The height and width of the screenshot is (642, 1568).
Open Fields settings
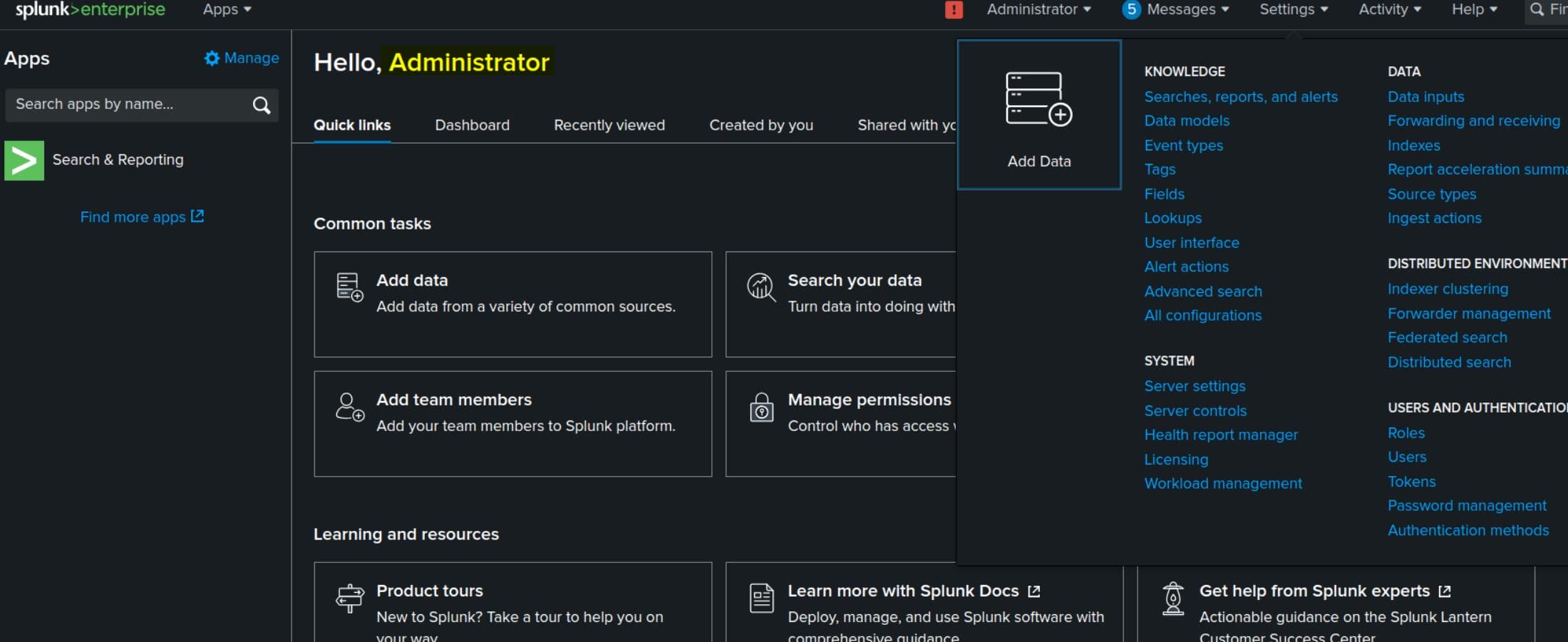tap(1164, 194)
